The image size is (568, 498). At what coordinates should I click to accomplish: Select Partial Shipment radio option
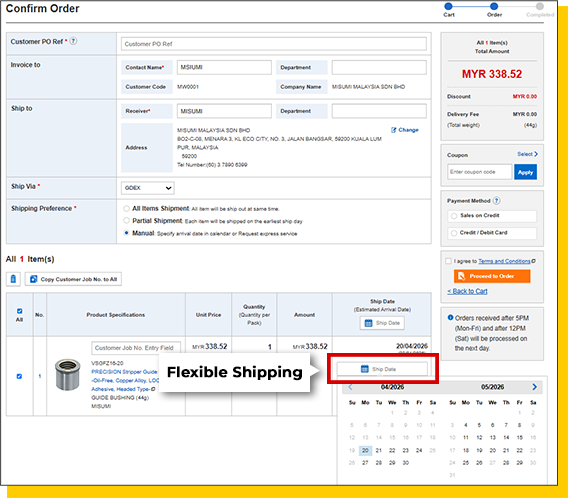click(126, 221)
